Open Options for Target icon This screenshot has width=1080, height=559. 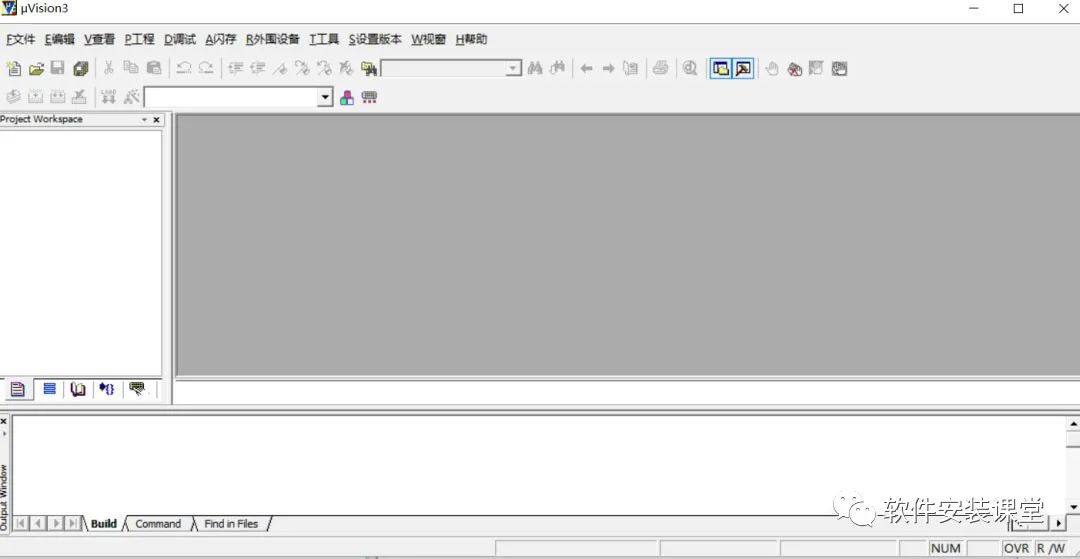tap(132, 97)
